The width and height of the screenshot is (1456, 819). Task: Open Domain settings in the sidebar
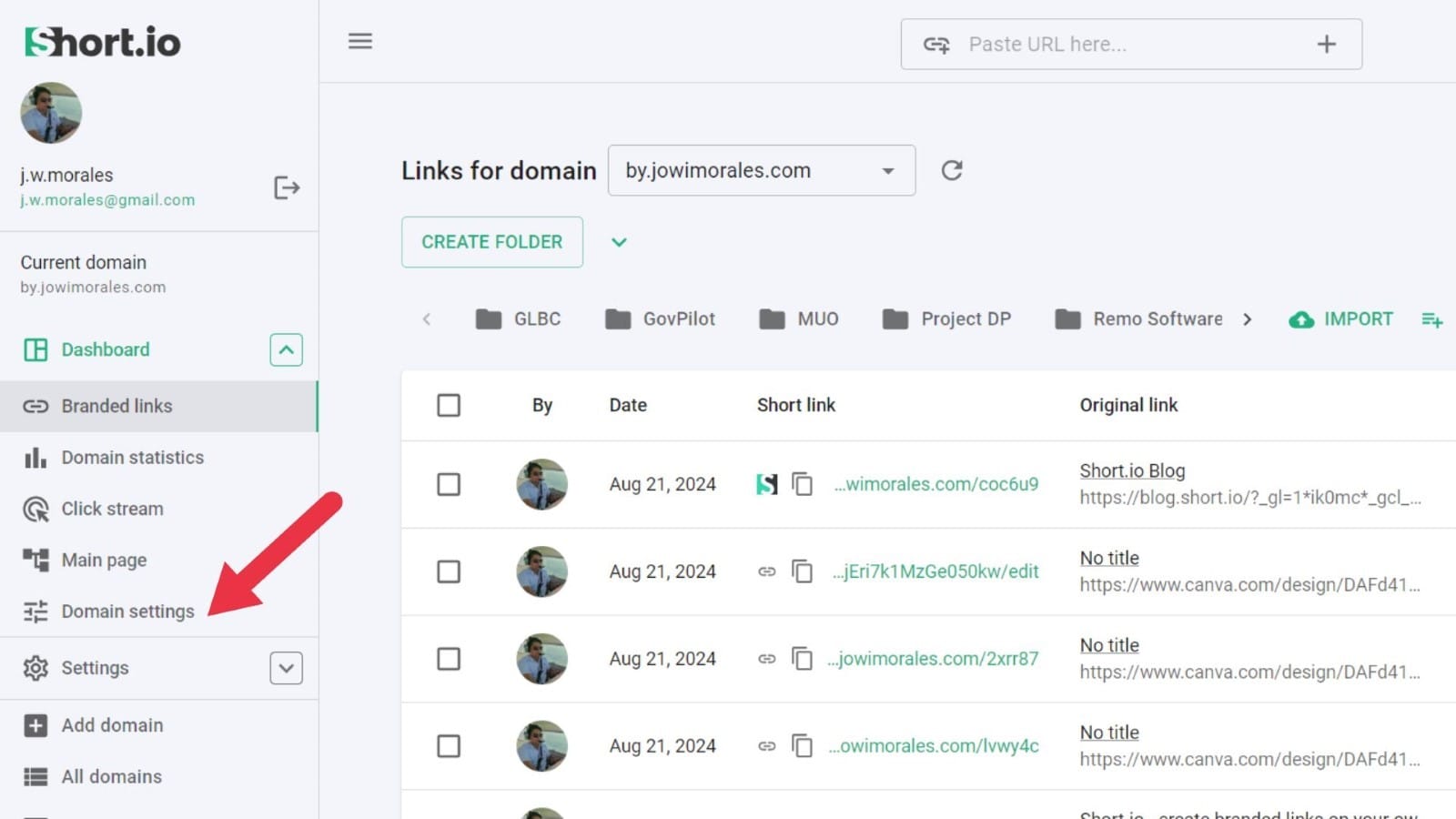coord(158,612)
